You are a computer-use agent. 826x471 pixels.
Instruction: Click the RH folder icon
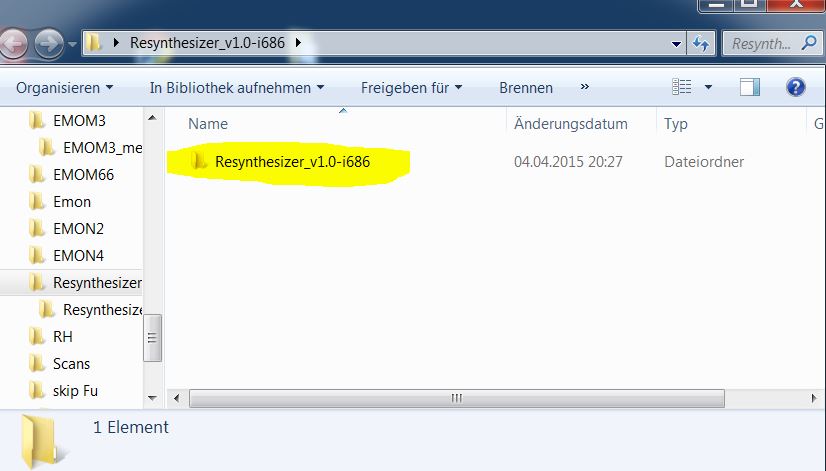coord(36,337)
